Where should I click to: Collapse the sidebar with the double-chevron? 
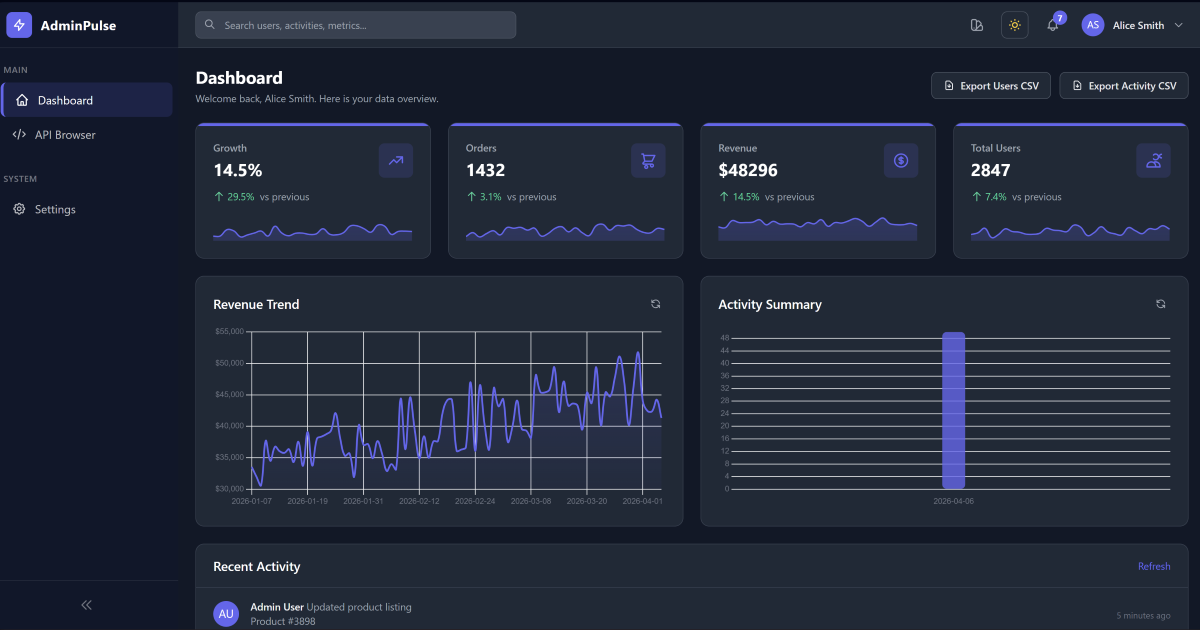[86, 604]
